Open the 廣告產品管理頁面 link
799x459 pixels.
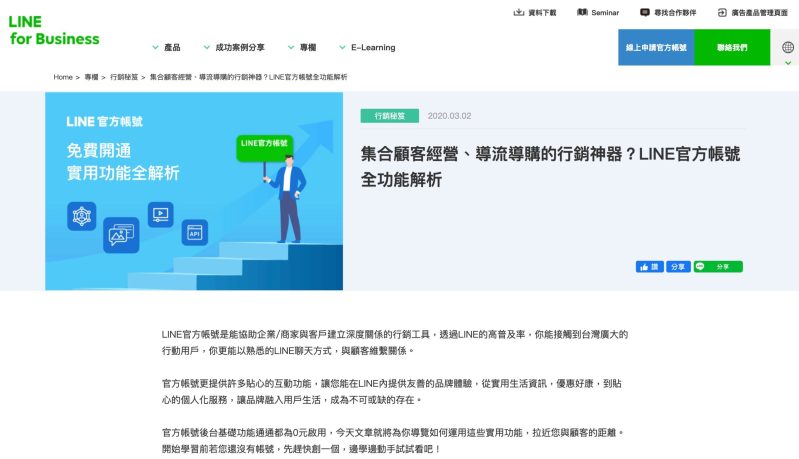[x=759, y=13]
